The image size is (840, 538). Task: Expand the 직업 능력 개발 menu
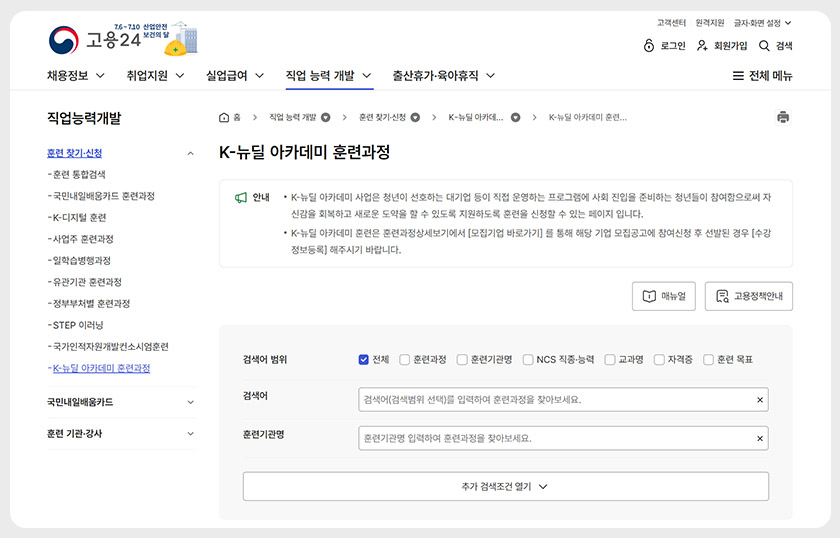tap(328, 76)
